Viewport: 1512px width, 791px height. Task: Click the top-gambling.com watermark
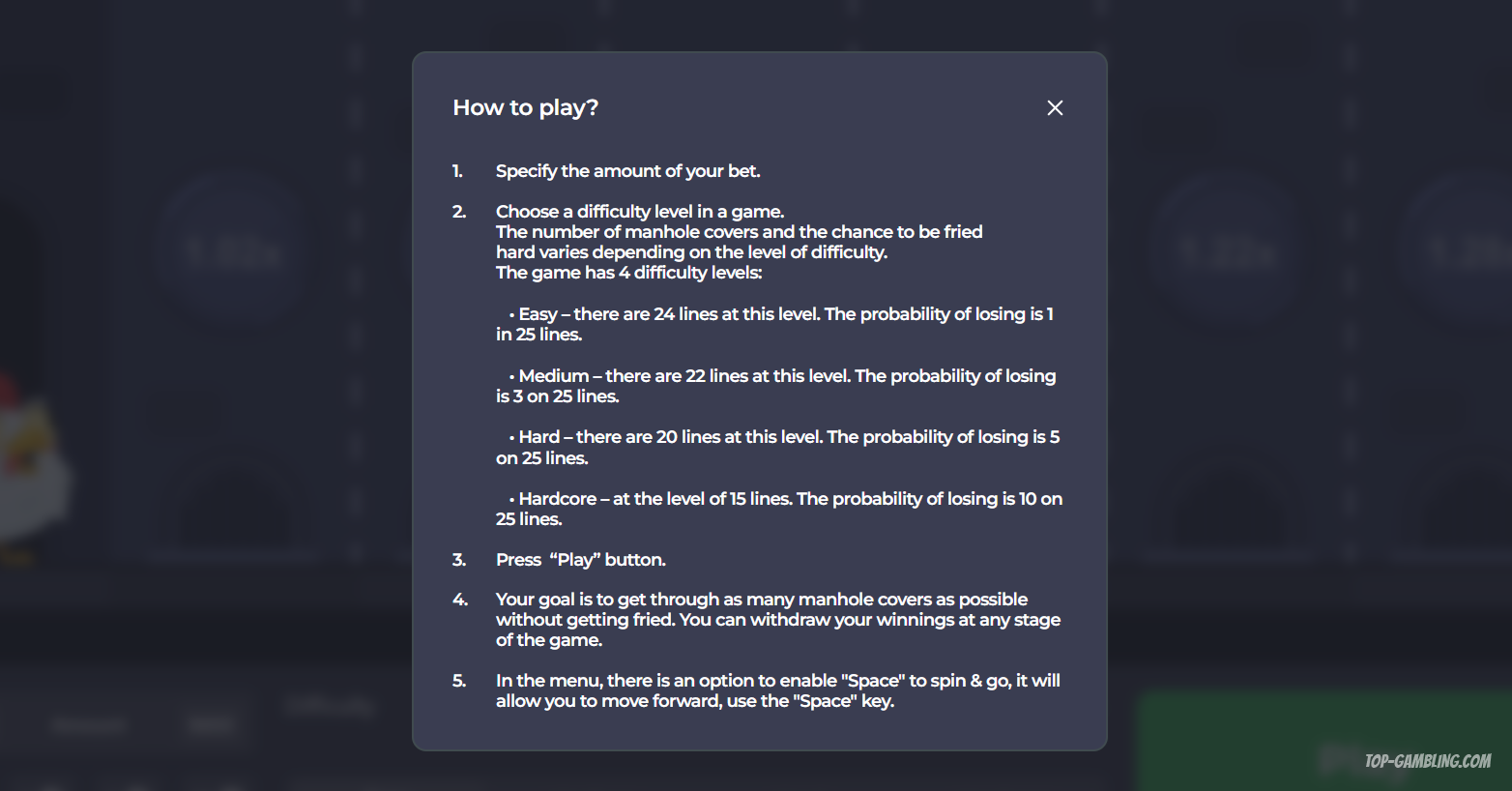[x=1427, y=762]
